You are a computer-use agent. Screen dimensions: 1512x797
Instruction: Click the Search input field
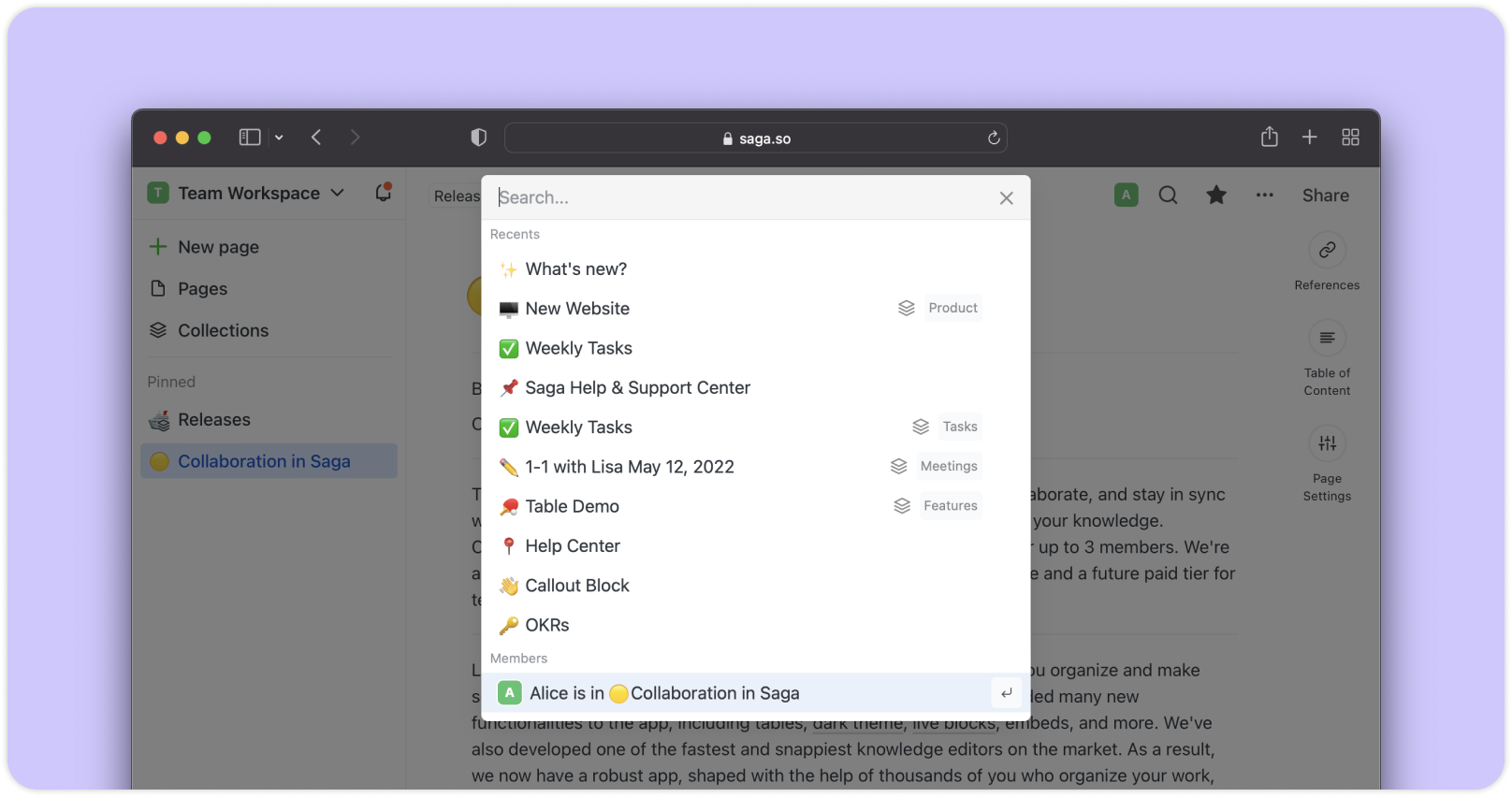[739, 197]
